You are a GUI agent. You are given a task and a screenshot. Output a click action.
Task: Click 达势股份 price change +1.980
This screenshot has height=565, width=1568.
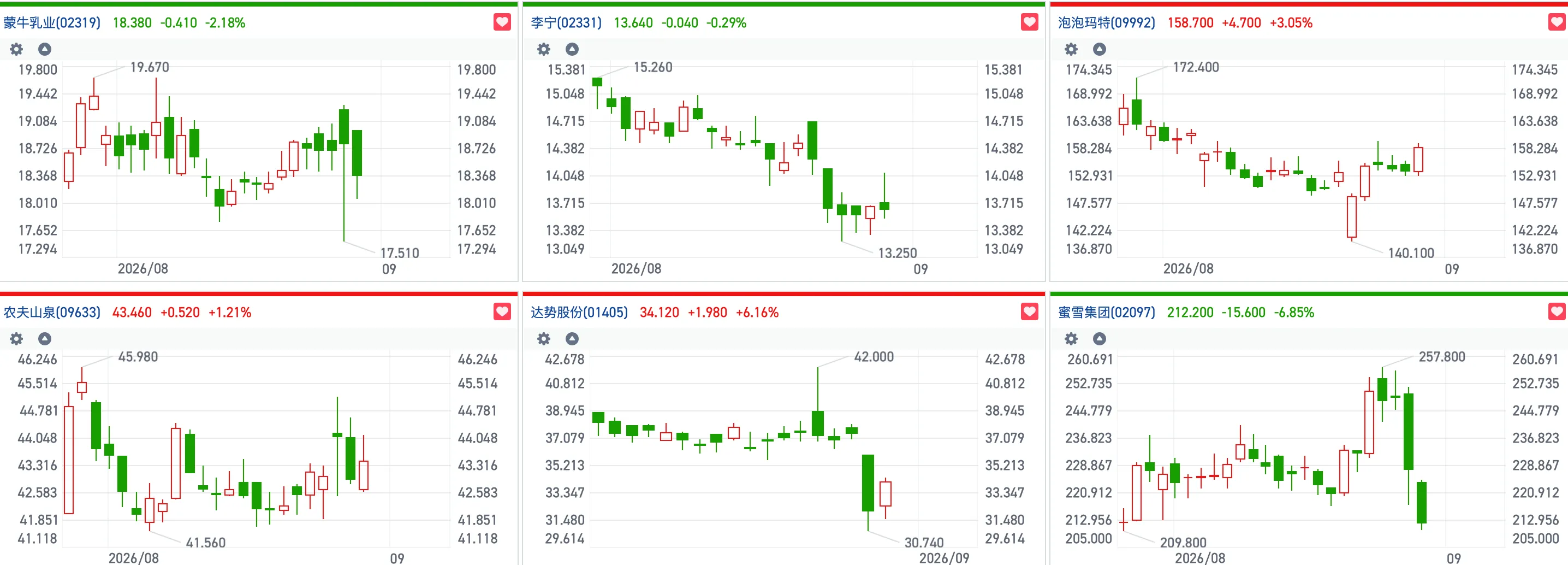click(x=708, y=313)
